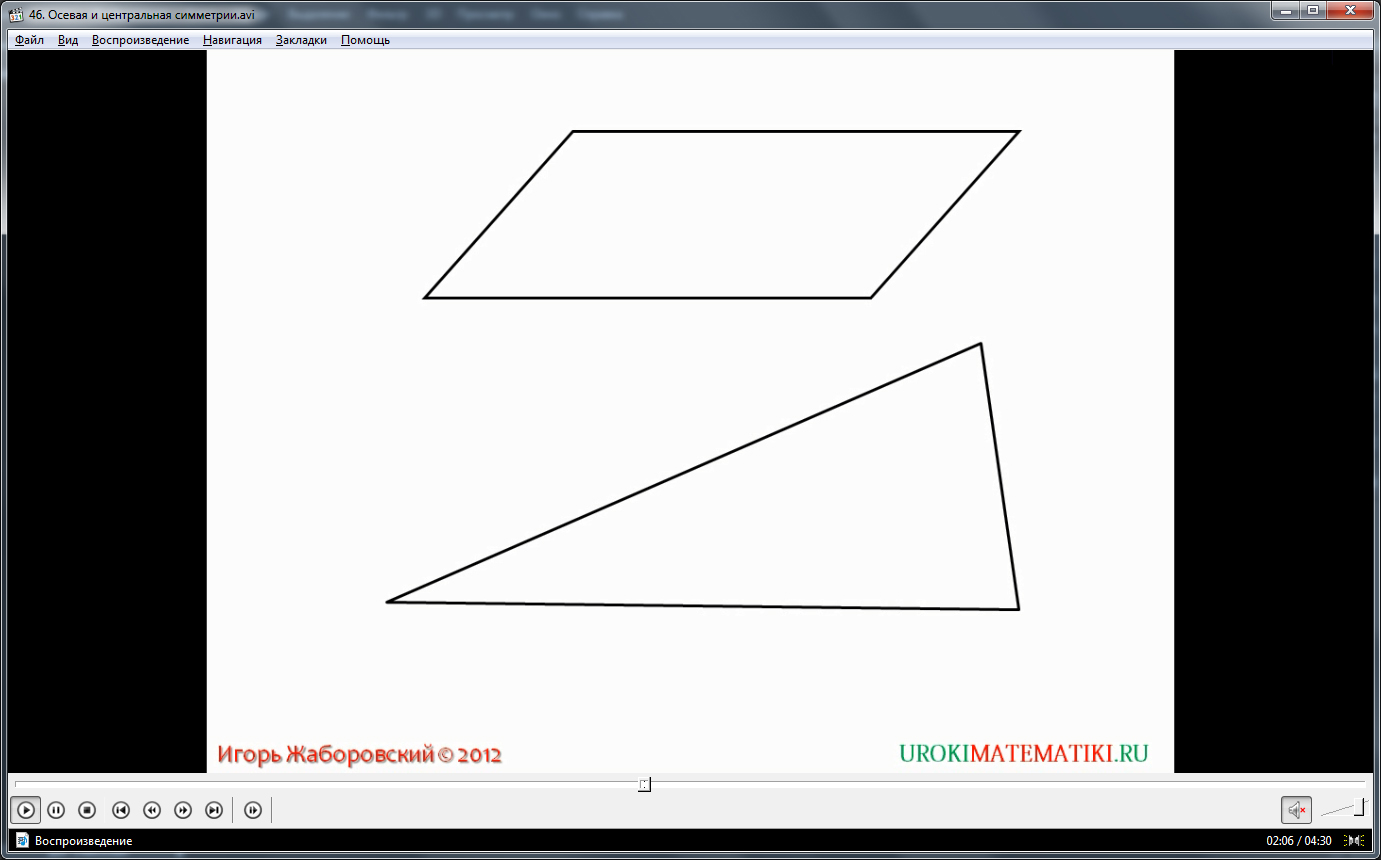The width and height of the screenshot is (1381, 860).
Task: Skip to next file button
Action: pyautogui.click(x=214, y=810)
